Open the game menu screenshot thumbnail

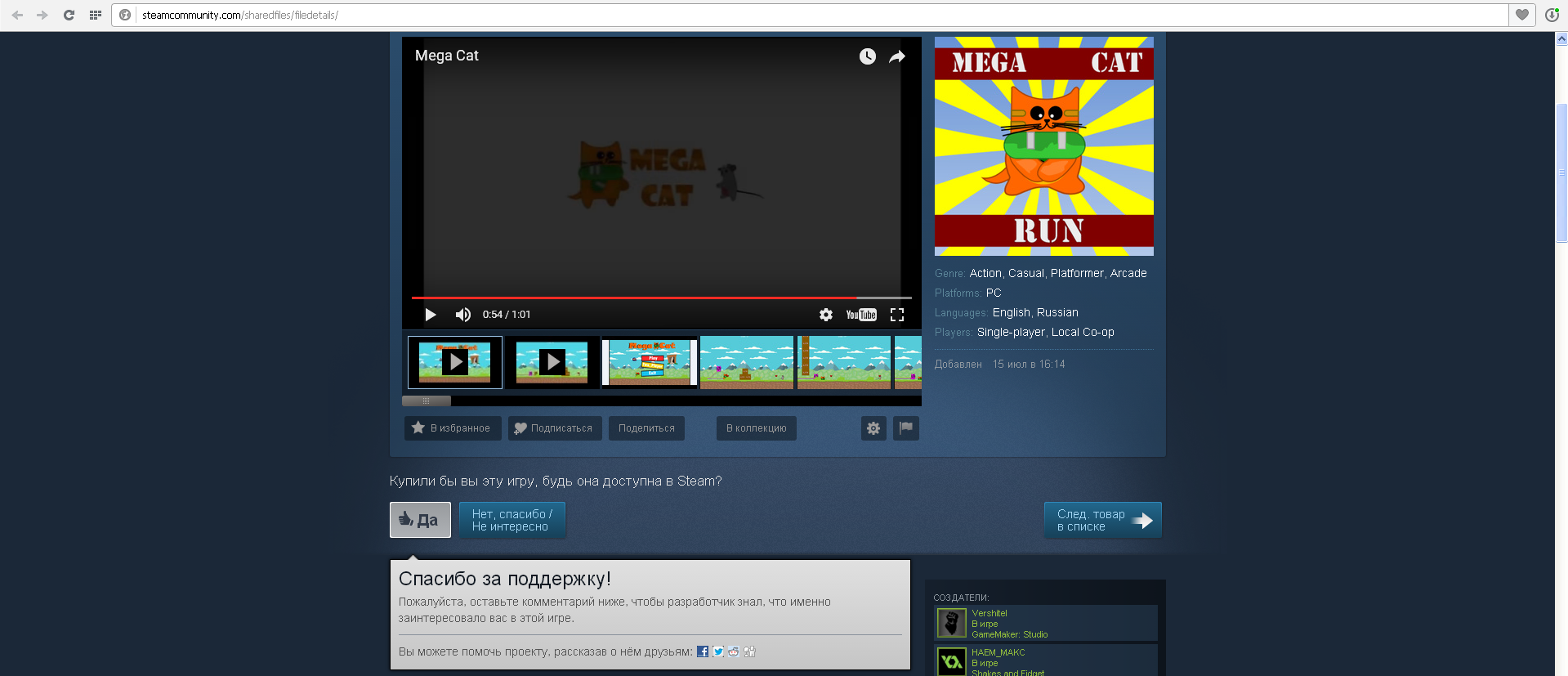pos(650,362)
